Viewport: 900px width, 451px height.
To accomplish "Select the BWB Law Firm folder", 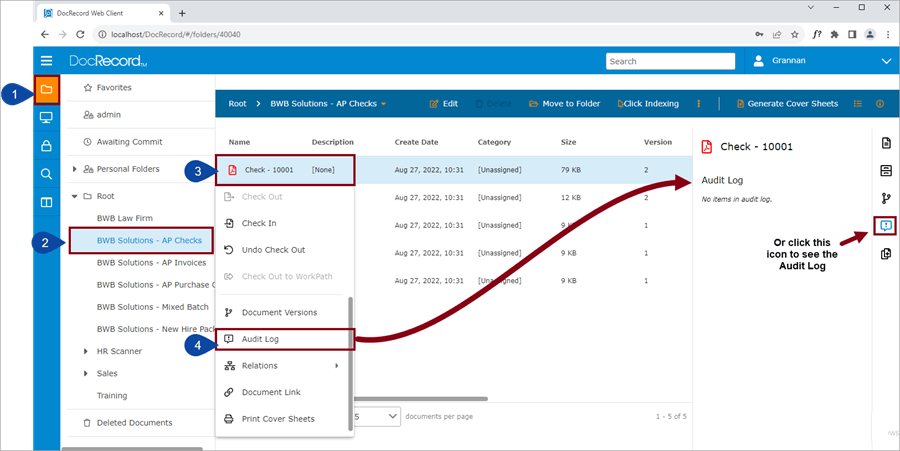I will (125, 219).
